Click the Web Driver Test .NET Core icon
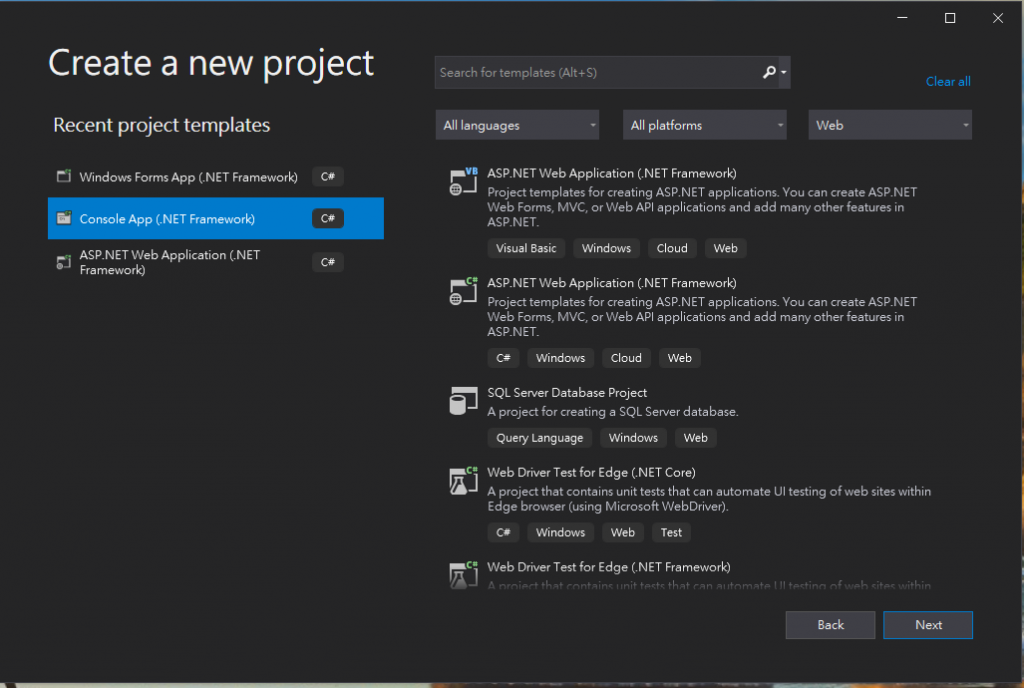 click(464, 481)
